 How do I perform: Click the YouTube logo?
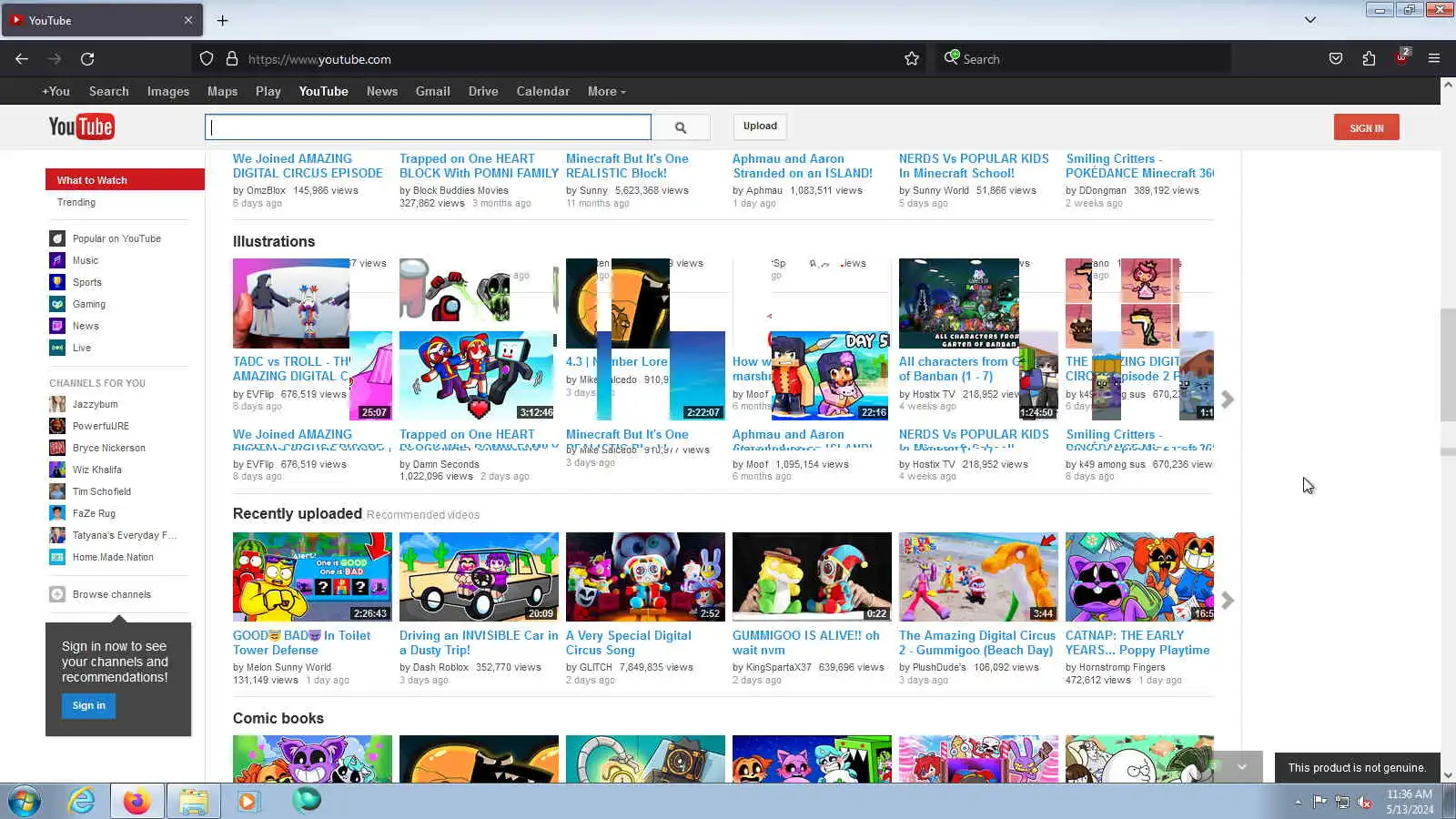(x=81, y=126)
